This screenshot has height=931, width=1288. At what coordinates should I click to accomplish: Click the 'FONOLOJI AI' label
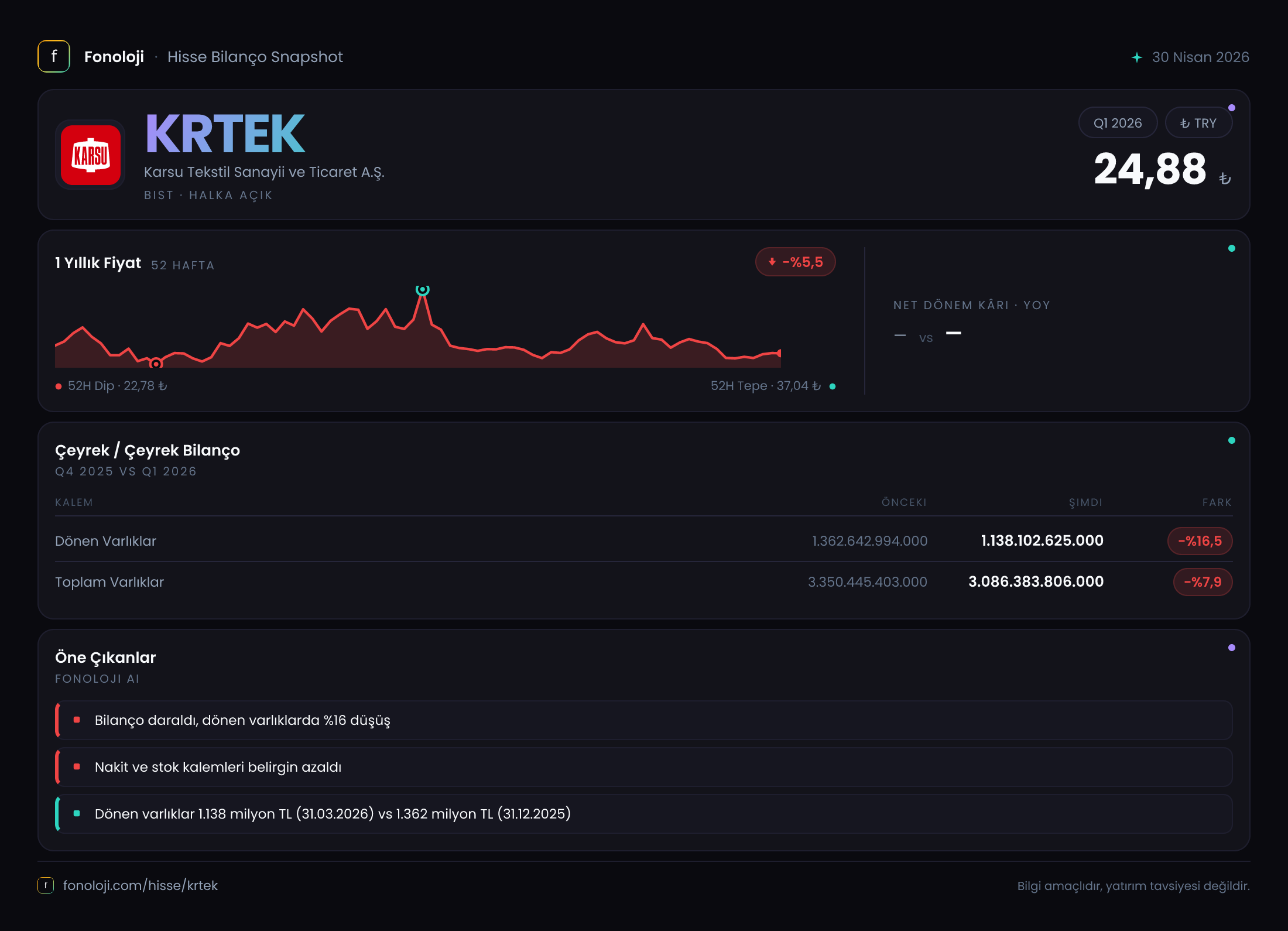[x=97, y=679]
